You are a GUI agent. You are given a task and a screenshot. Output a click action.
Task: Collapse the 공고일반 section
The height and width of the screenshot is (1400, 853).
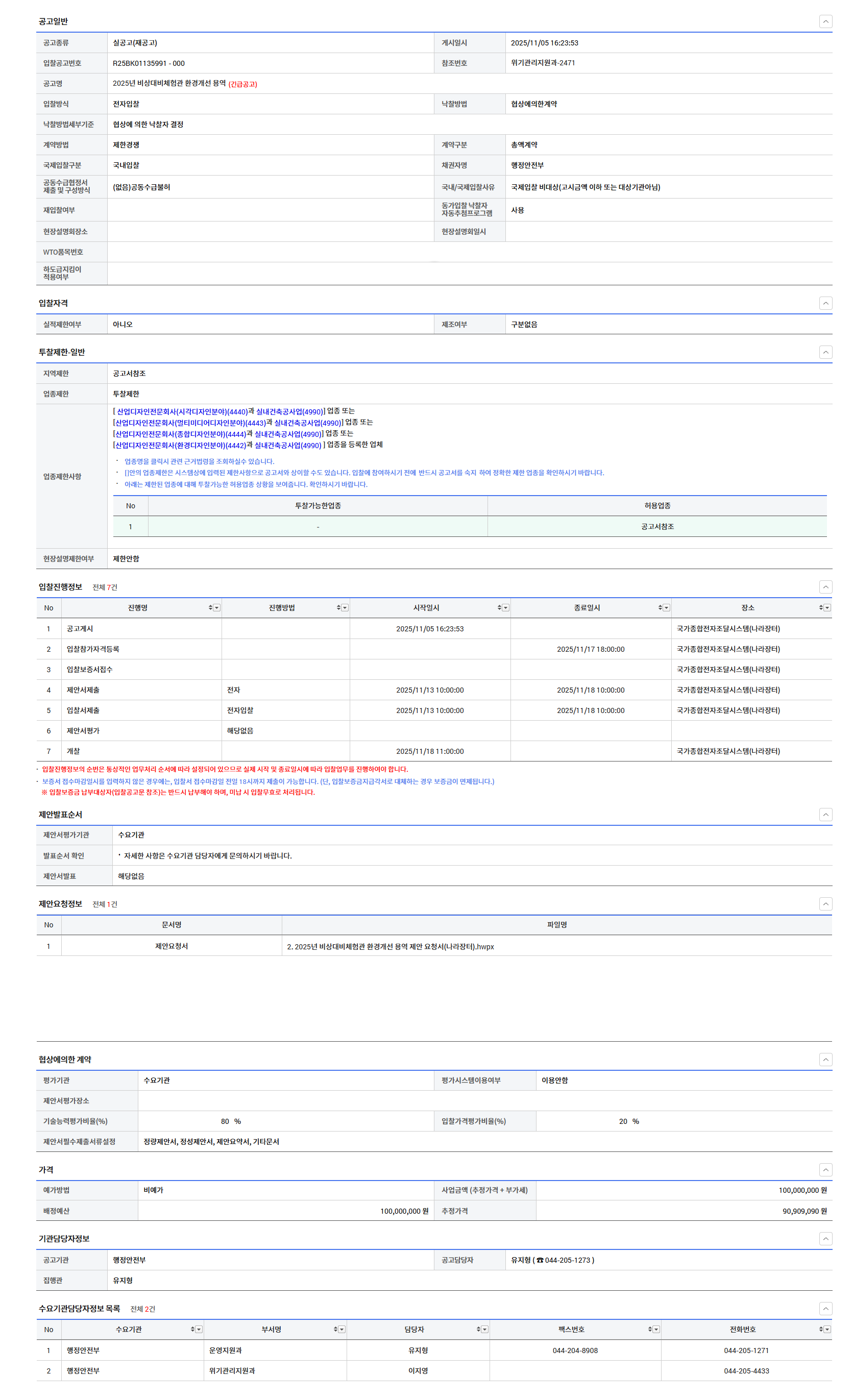tap(825, 21)
